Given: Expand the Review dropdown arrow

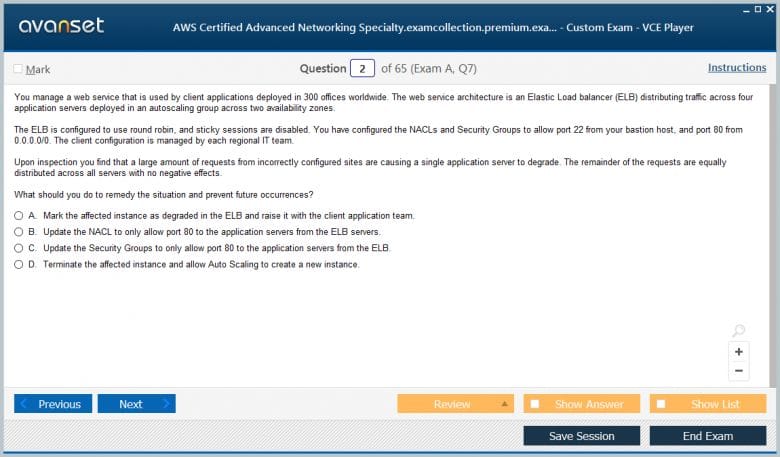Looking at the screenshot, I should (505, 404).
